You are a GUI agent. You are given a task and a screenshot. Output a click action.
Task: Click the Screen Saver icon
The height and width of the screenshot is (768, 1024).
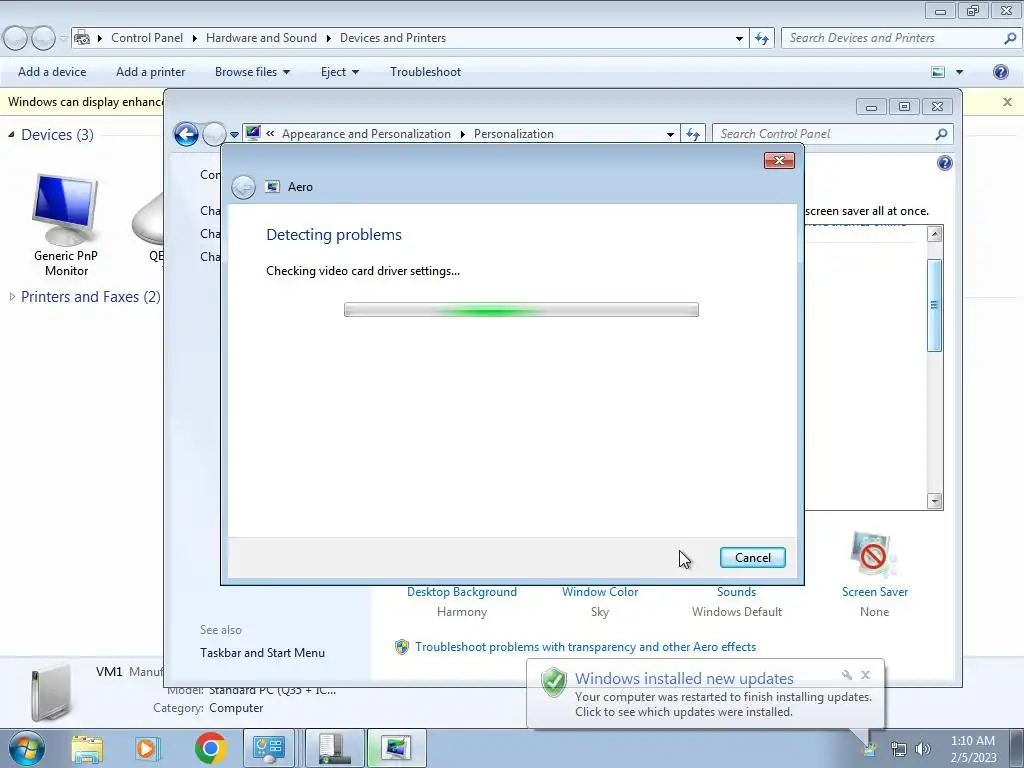pyautogui.click(x=874, y=555)
